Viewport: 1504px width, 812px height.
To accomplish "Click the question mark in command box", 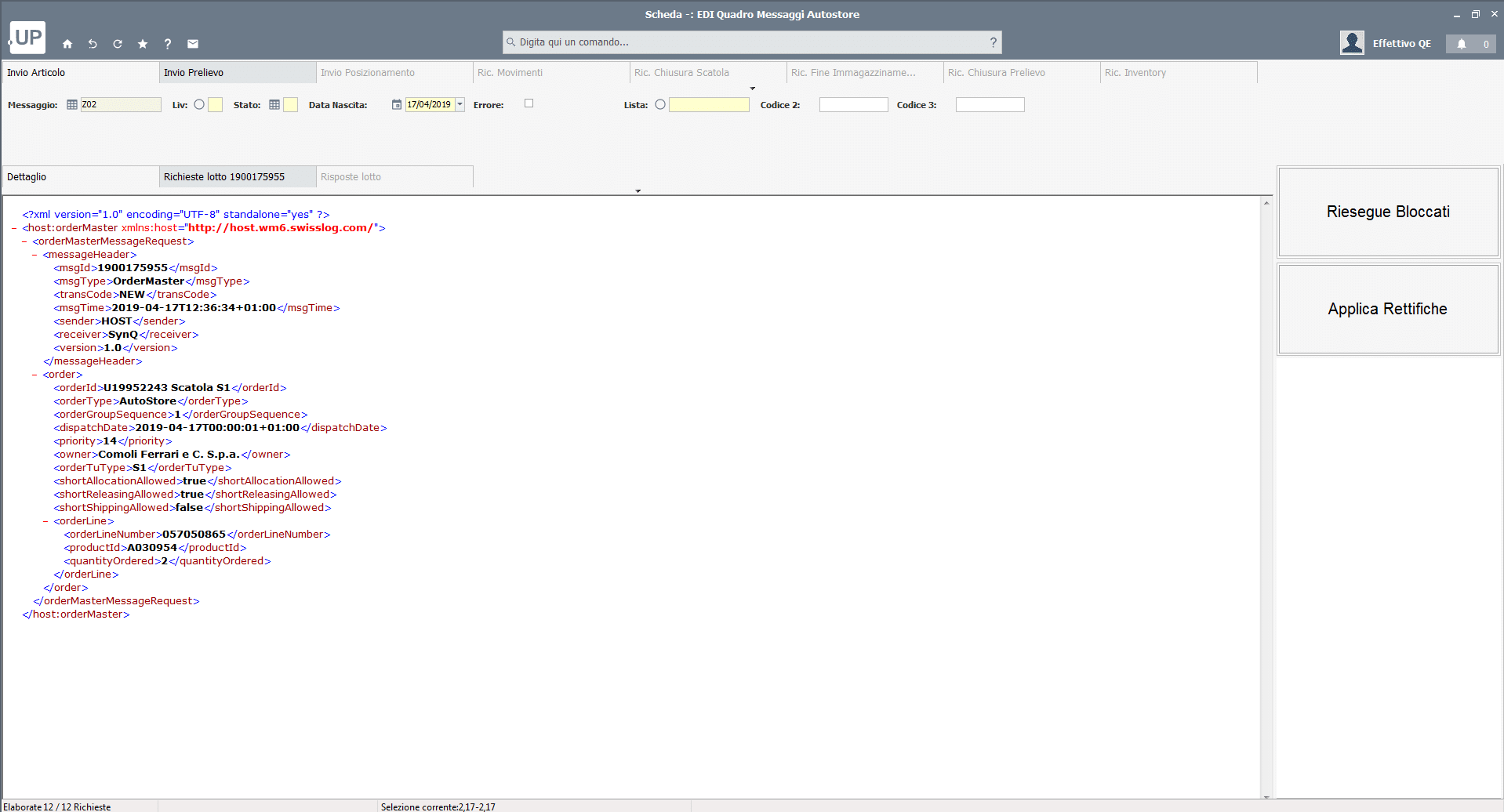I will (993, 42).
